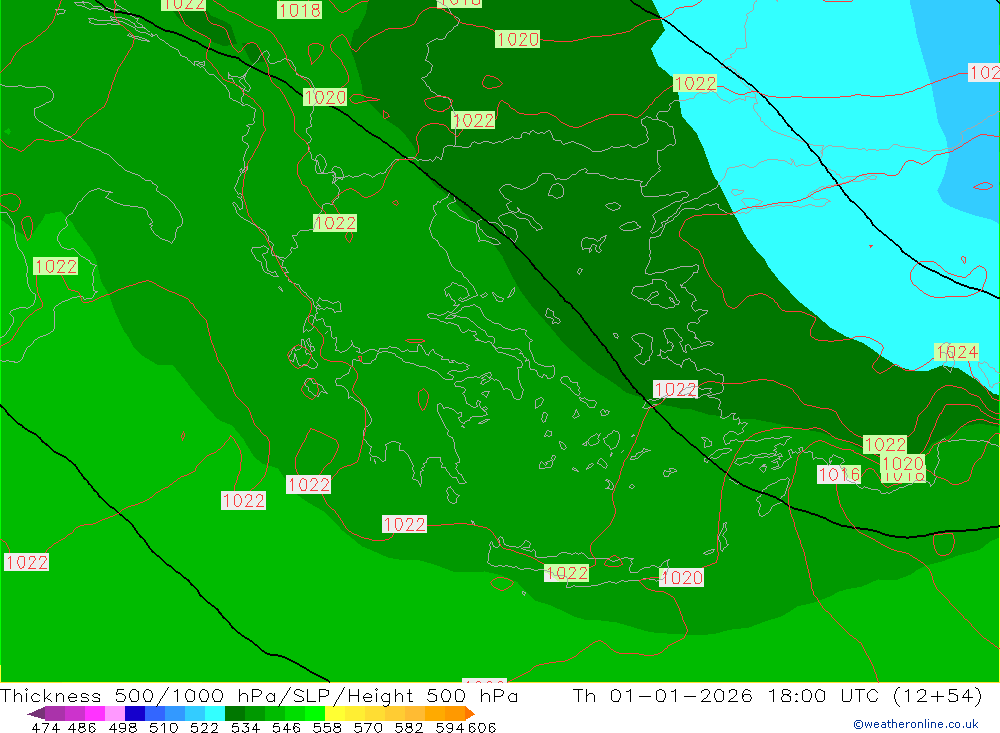This screenshot has height=733, width=1000.
Task: Click the 1020 label adjacent to 1016
Action: pos(903,463)
